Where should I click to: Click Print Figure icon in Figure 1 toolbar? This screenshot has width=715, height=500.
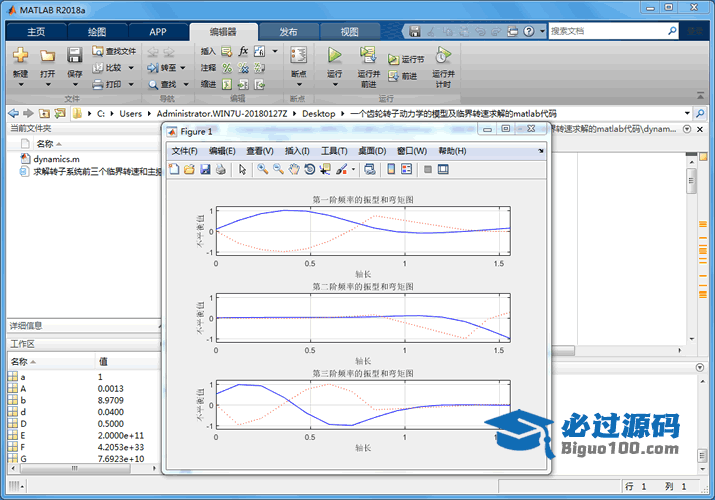(221, 170)
